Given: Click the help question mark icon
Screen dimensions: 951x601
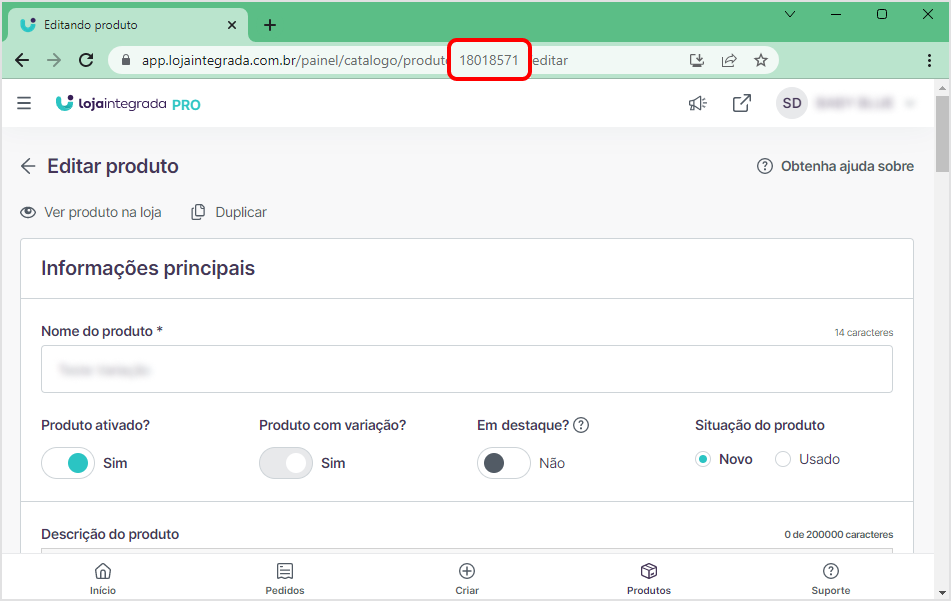Looking at the screenshot, I should pyautogui.click(x=765, y=166).
